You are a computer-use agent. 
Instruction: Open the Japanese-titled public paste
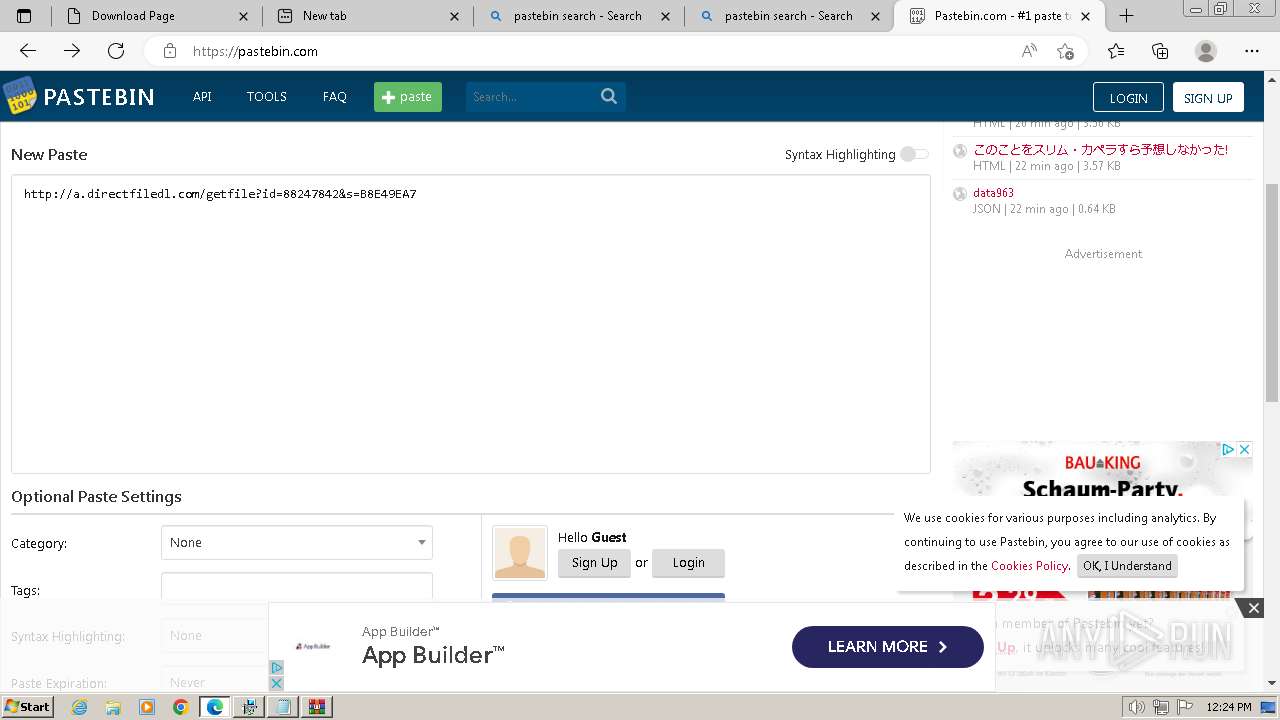click(x=1100, y=150)
